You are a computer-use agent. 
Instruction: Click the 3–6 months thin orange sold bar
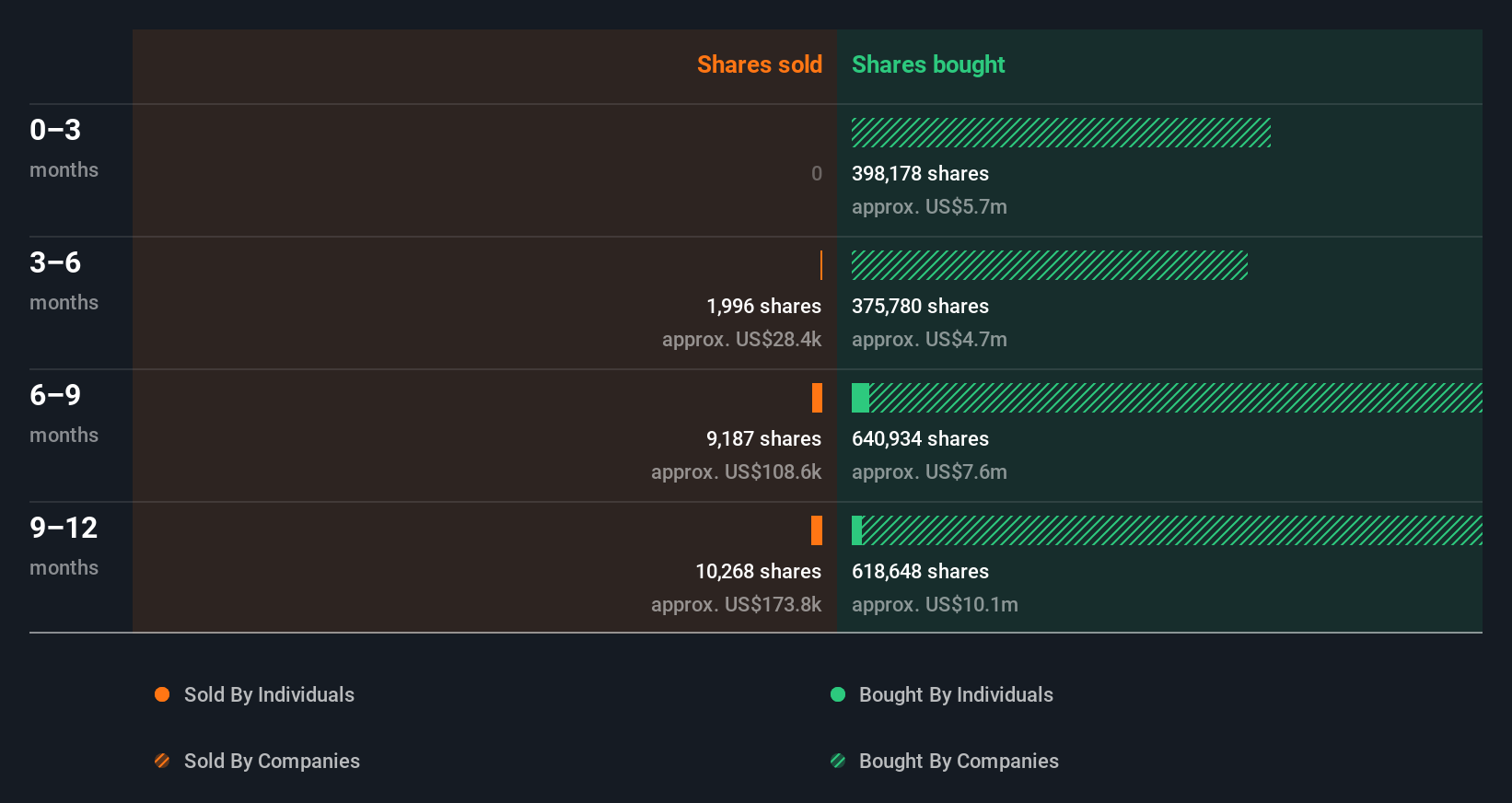coord(821,265)
